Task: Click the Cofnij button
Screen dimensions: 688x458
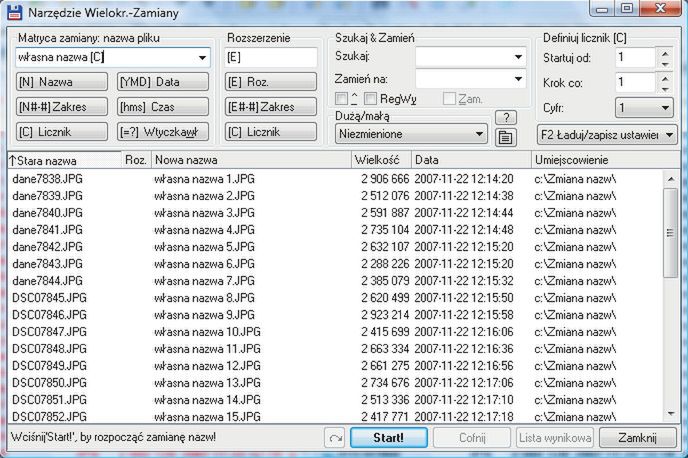Action: 472,438
